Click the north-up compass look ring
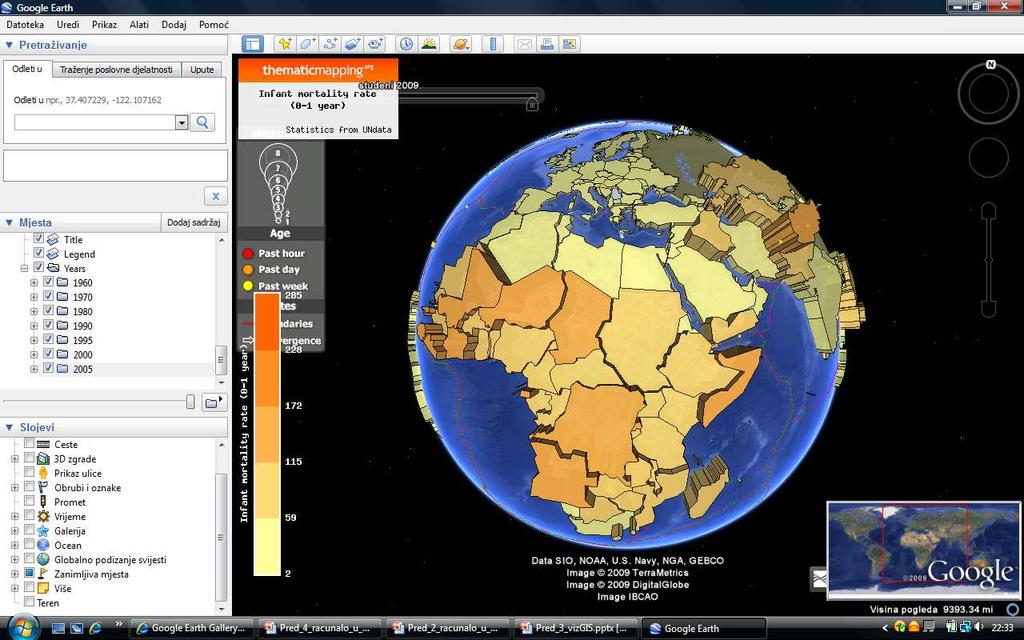The height and width of the screenshot is (640, 1024). pos(989,93)
